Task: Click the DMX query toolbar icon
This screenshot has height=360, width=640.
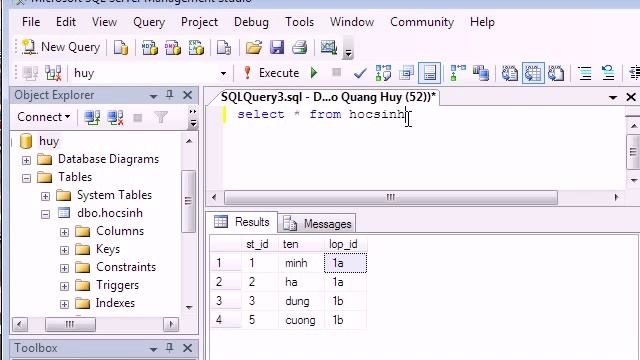Action: click(173, 47)
